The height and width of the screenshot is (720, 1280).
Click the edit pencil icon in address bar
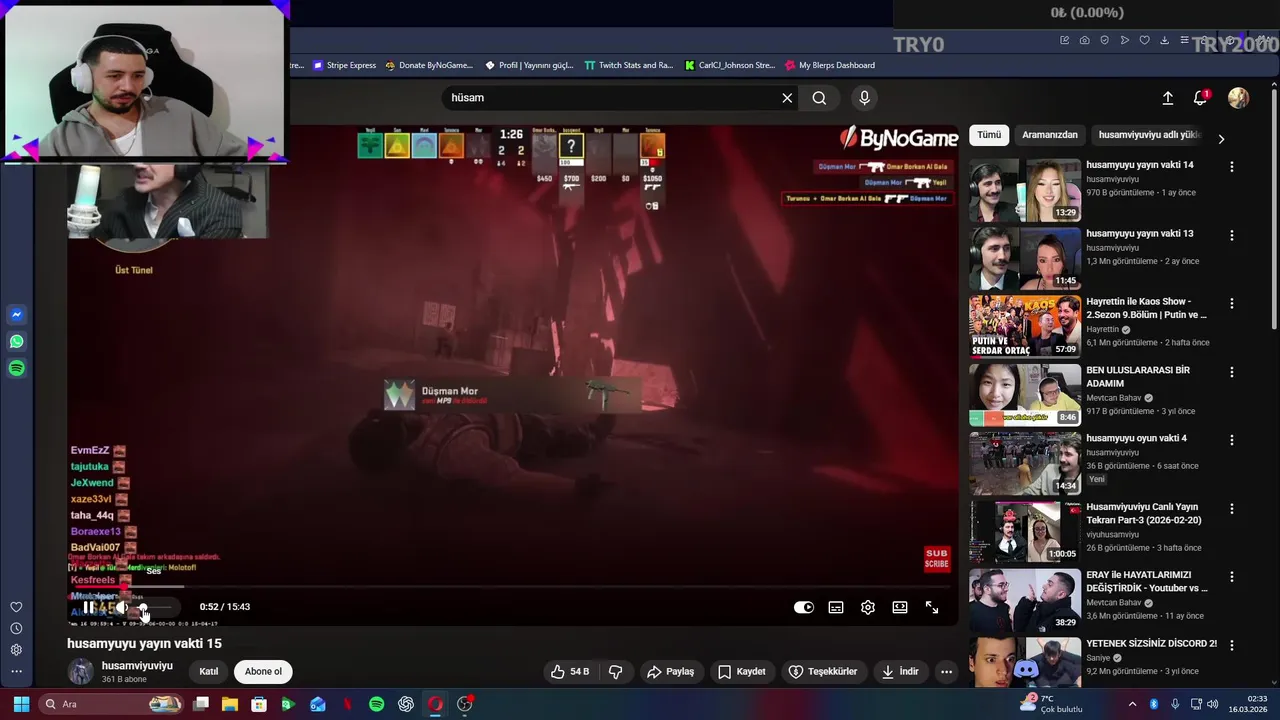click(x=1065, y=40)
